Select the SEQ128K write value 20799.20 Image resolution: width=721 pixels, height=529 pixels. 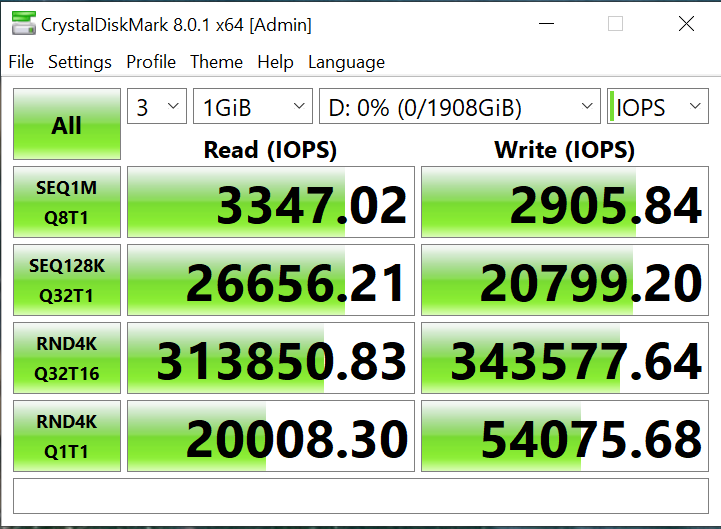[x=565, y=280]
